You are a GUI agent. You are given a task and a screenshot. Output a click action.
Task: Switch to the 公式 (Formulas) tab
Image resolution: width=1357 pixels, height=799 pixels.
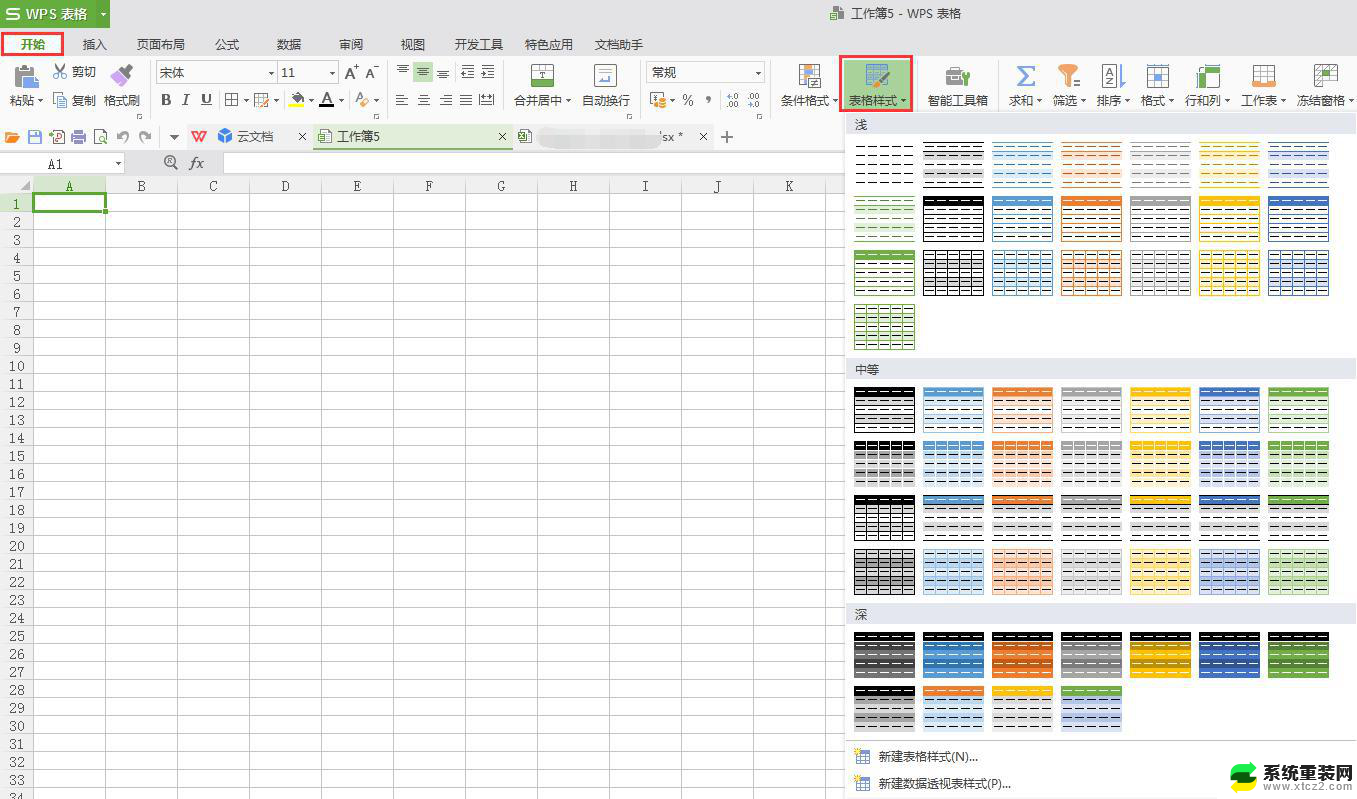coord(227,45)
